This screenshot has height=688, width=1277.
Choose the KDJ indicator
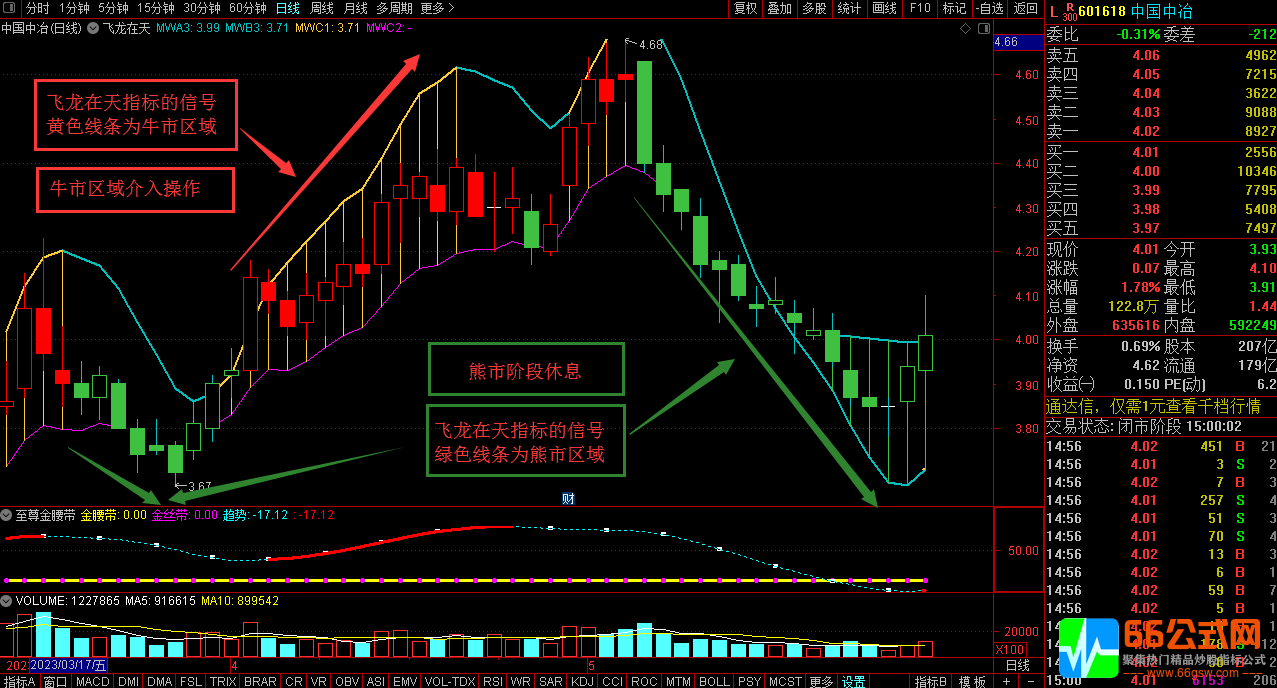582,681
